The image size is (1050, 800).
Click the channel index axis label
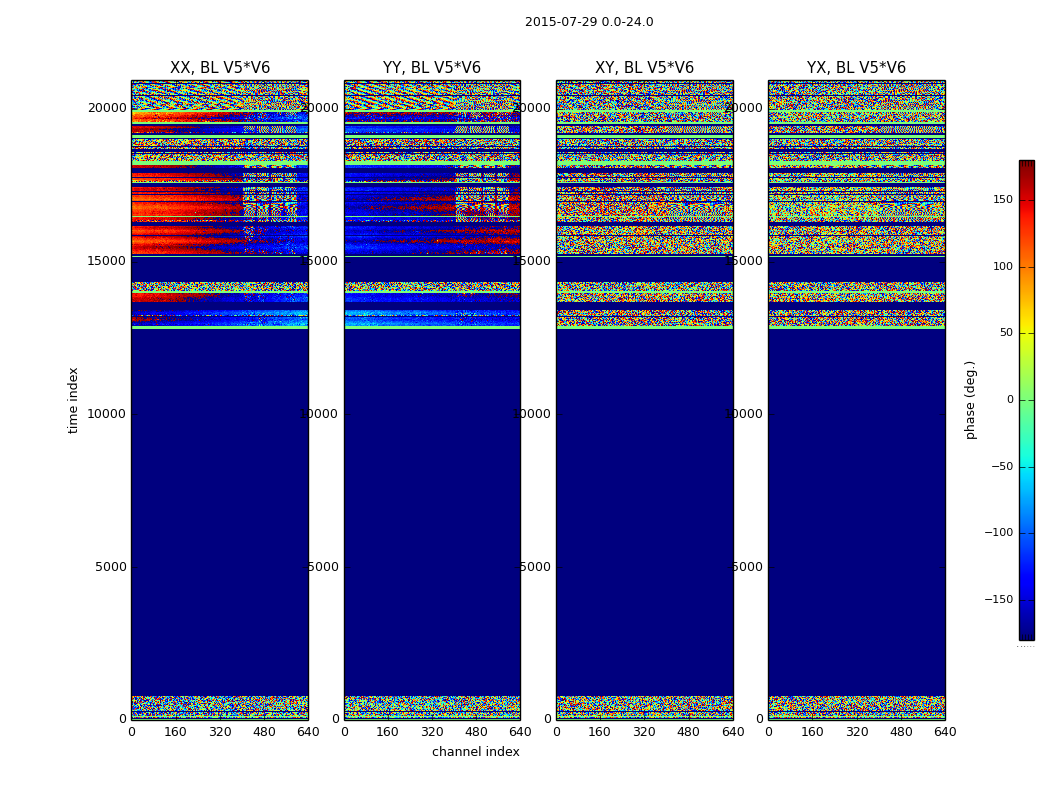click(475, 752)
